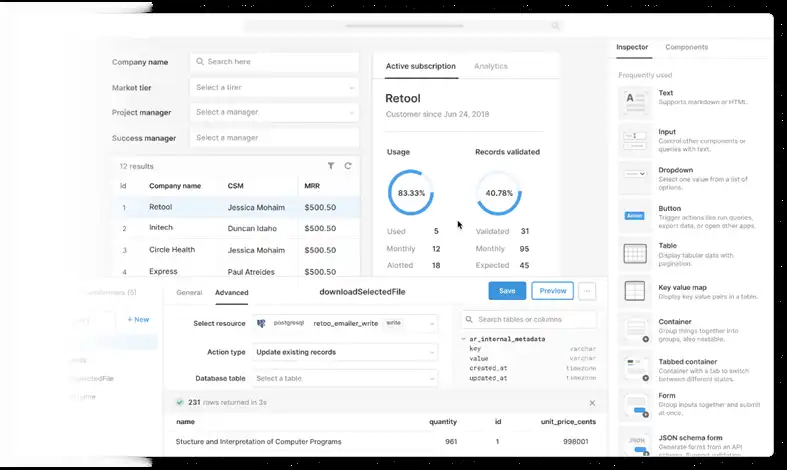Select the Form component icon

[x=636, y=405]
